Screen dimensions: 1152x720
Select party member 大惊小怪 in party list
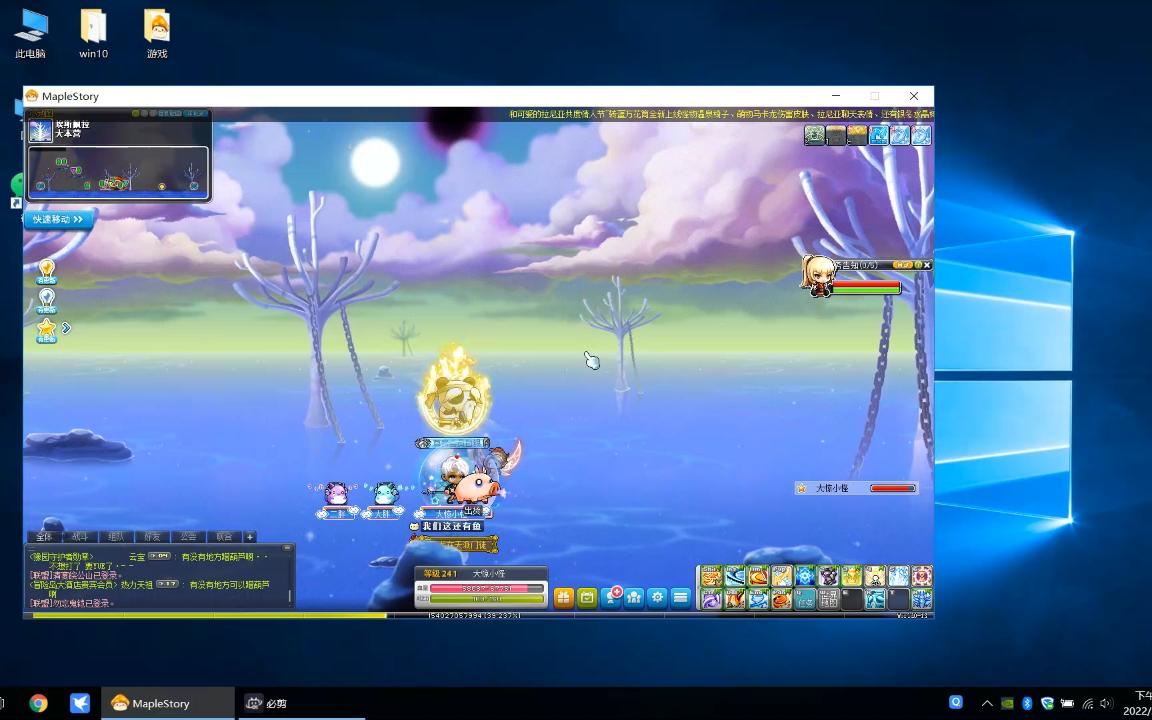pos(857,488)
